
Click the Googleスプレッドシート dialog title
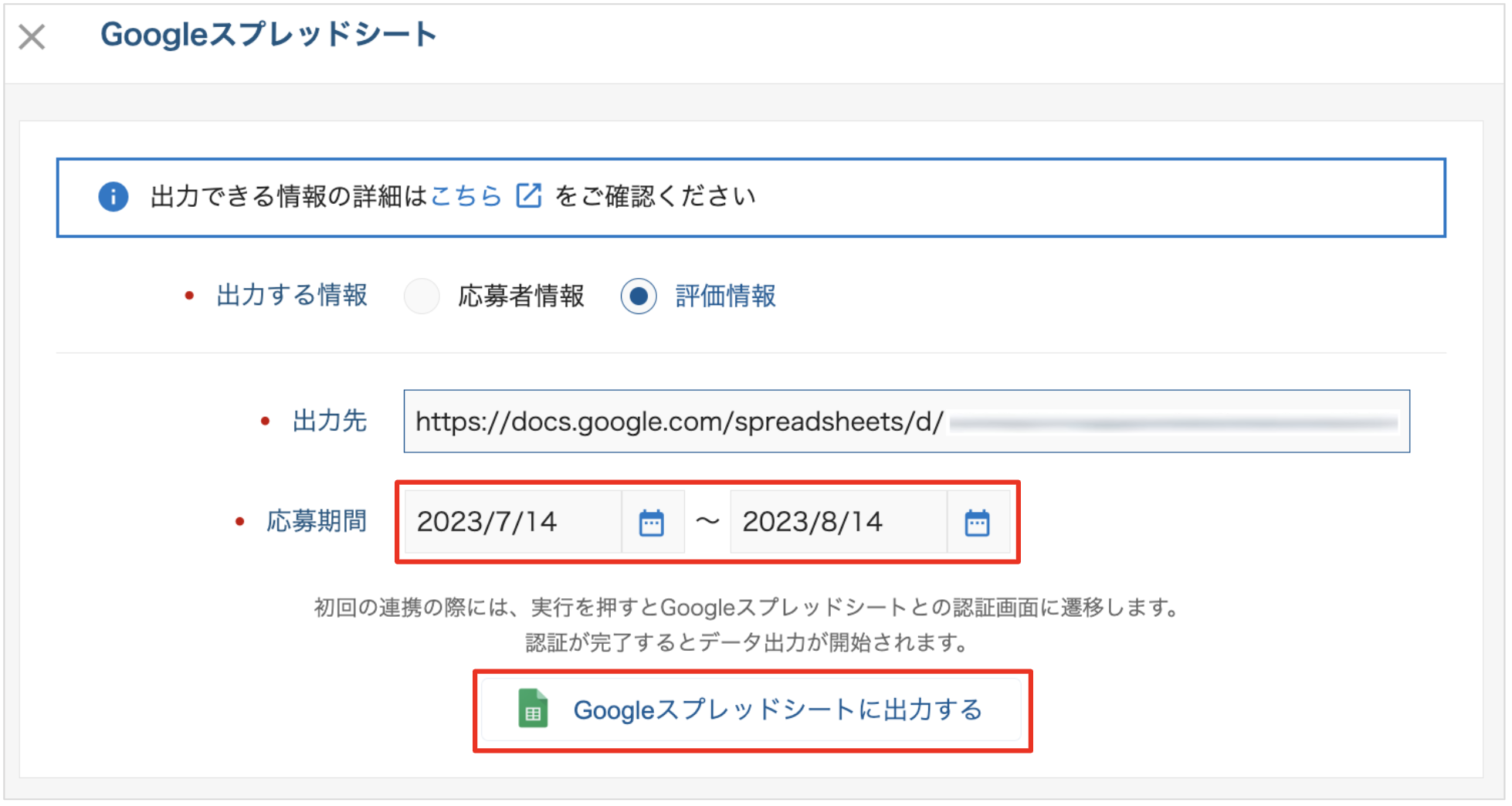269,35
